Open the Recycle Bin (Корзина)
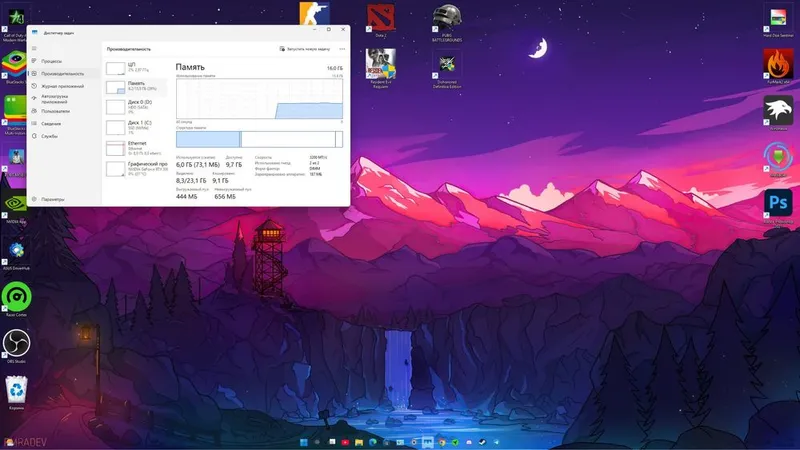Image resolution: width=800 pixels, height=450 pixels. (16, 392)
